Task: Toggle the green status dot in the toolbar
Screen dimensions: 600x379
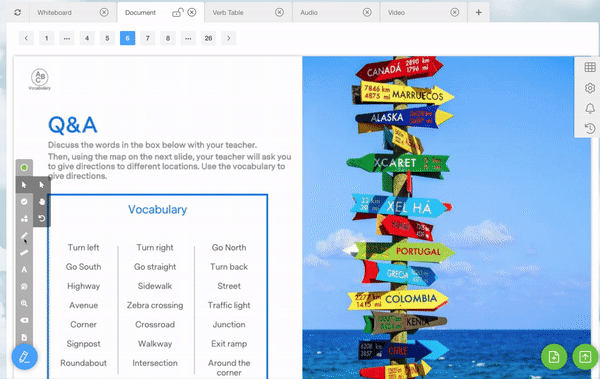Action: point(24,167)
